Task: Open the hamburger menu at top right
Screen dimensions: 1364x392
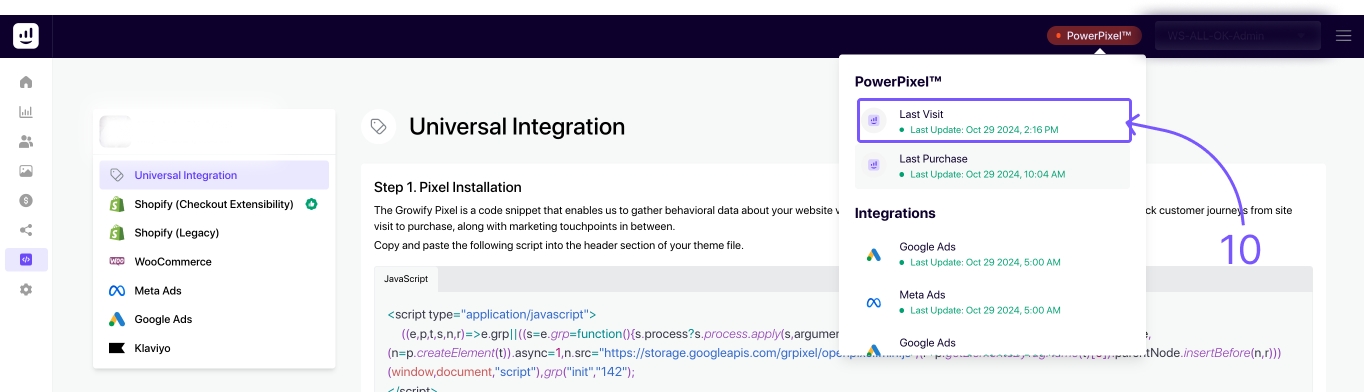Action: click(1343, 36)
